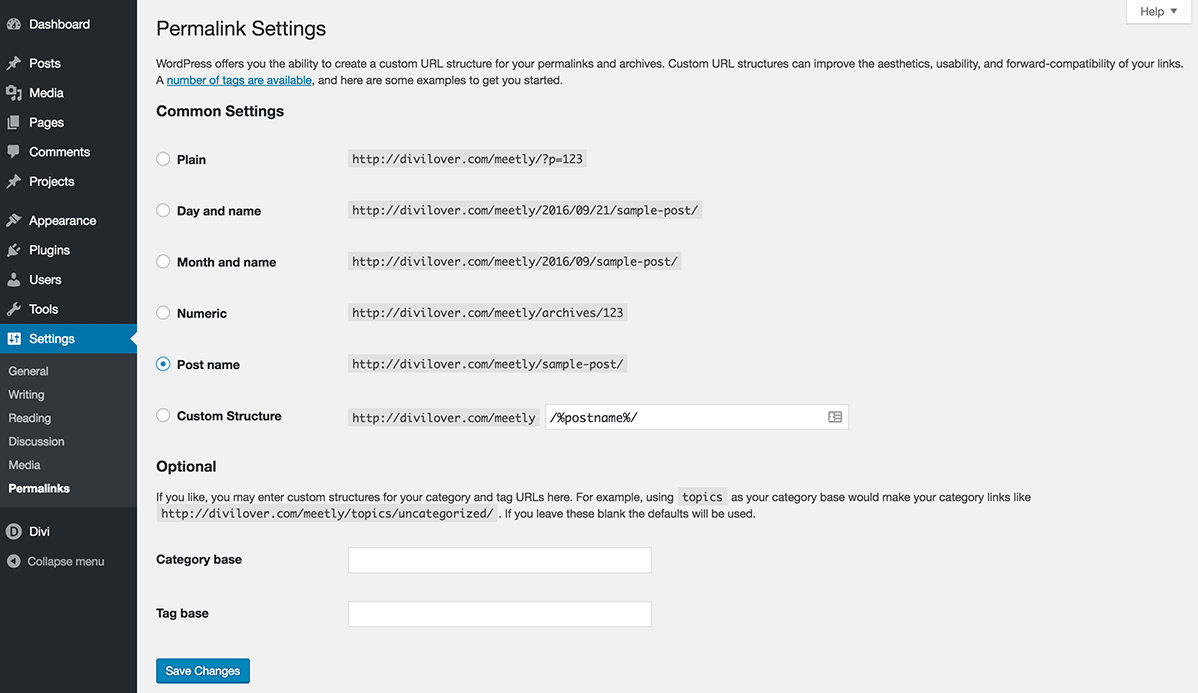1198x693 pixels.
Task: Focus the Tag base text field
Action: pyautogui.click(x=500, y=614)
